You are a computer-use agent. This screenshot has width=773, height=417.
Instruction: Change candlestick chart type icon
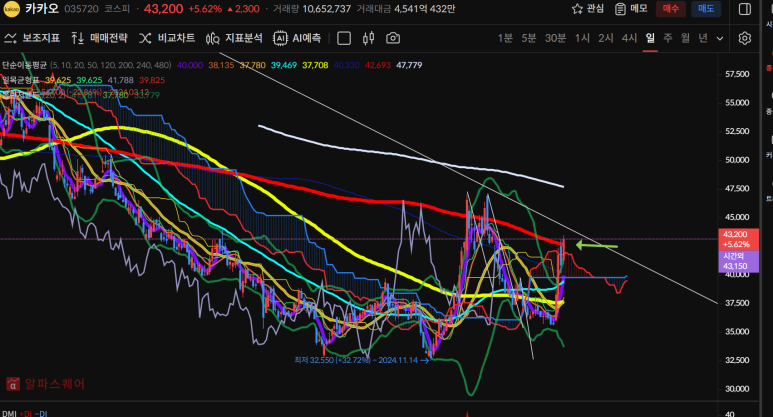point(368,38)
